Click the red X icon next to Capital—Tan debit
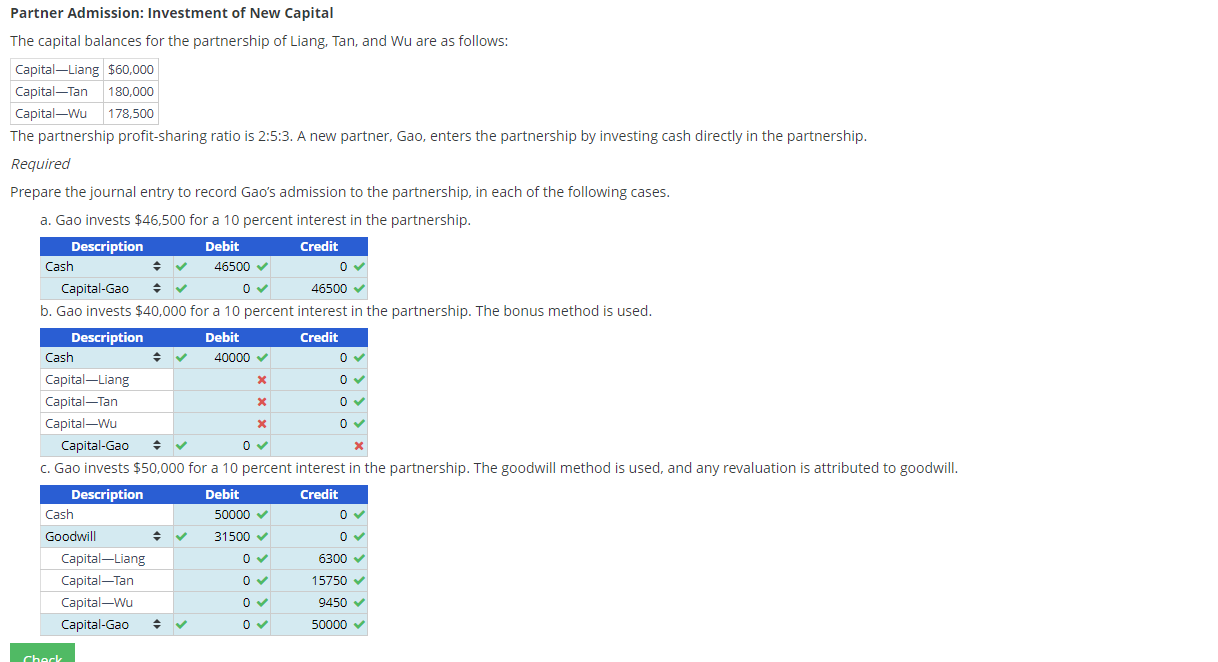The image size is (1218, 662). coord(261,402)
